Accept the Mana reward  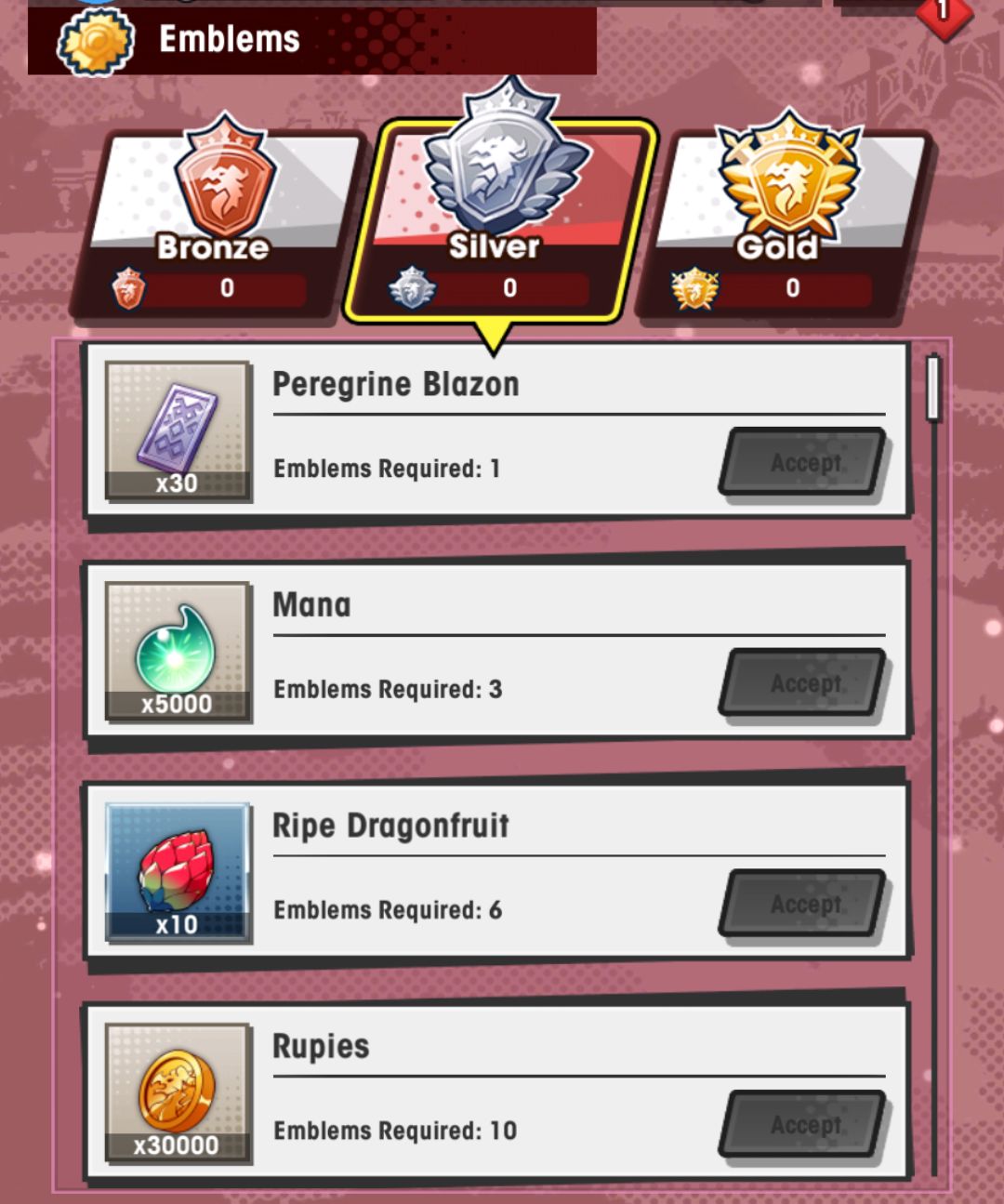[x=804, y=683]
